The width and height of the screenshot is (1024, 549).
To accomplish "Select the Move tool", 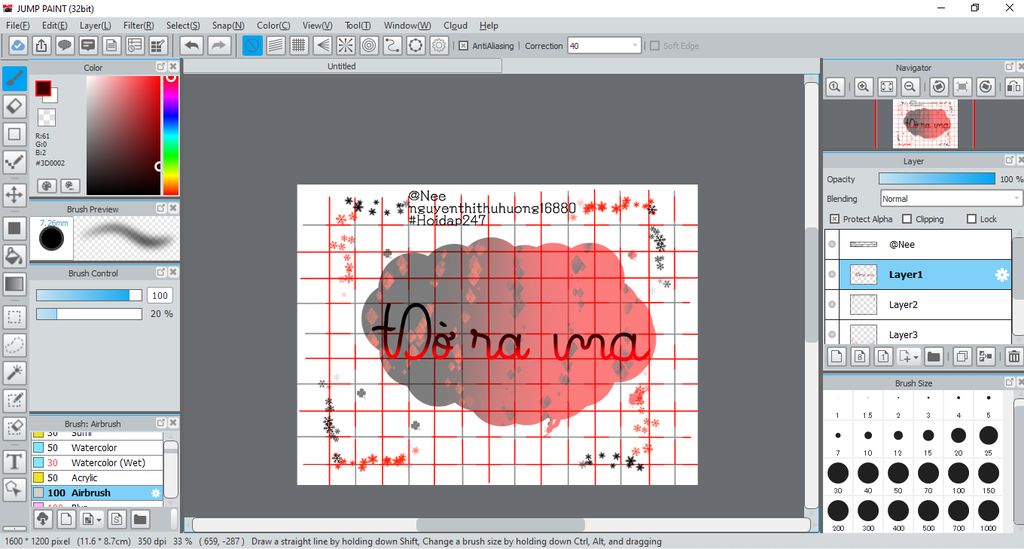I will click(x=14, y=194).
